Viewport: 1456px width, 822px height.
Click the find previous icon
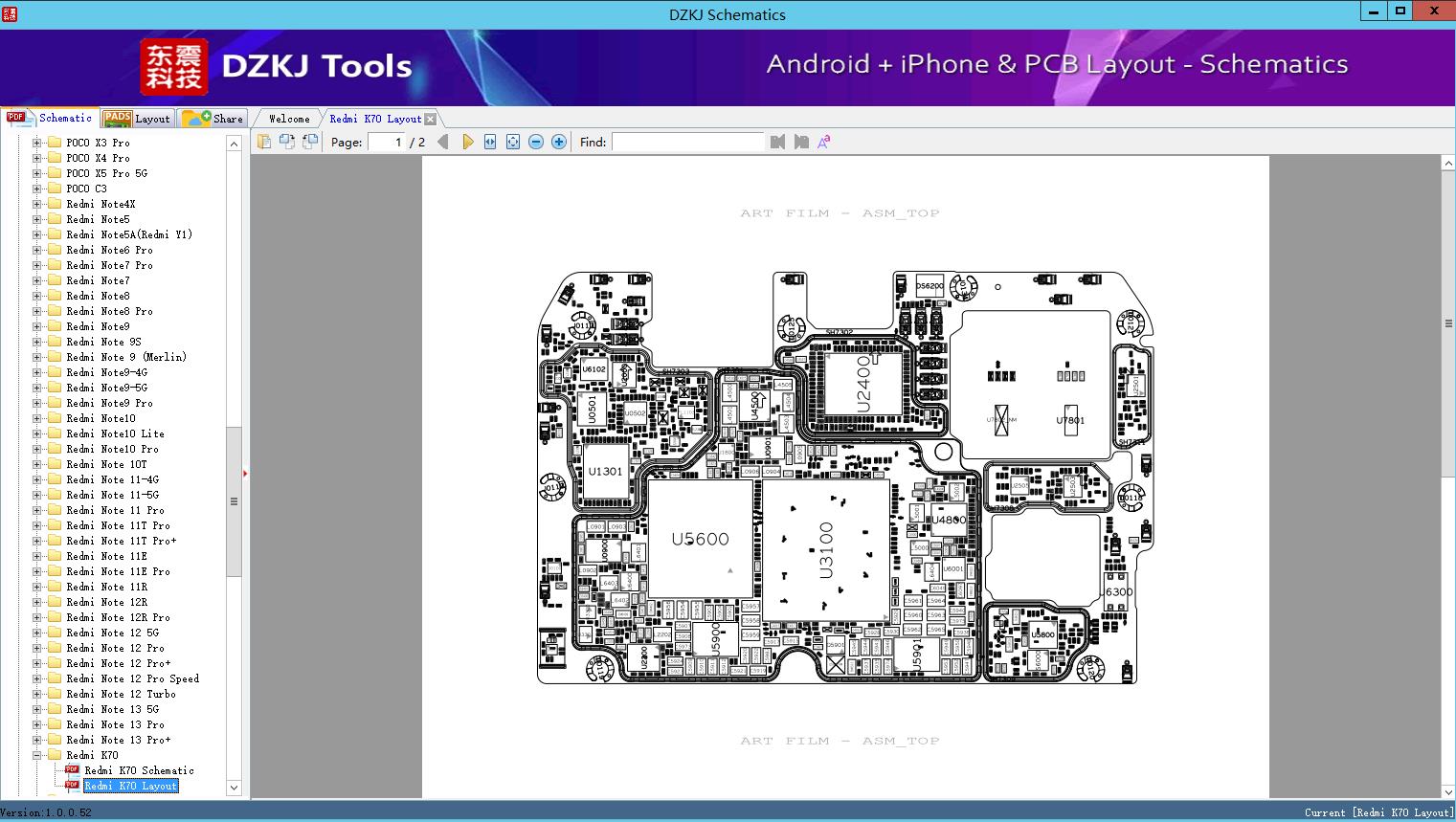(777, 142)
